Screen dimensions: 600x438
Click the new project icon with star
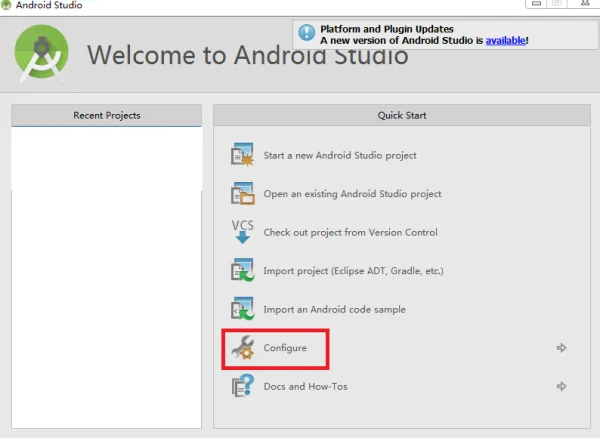click(x=242, y=155)
